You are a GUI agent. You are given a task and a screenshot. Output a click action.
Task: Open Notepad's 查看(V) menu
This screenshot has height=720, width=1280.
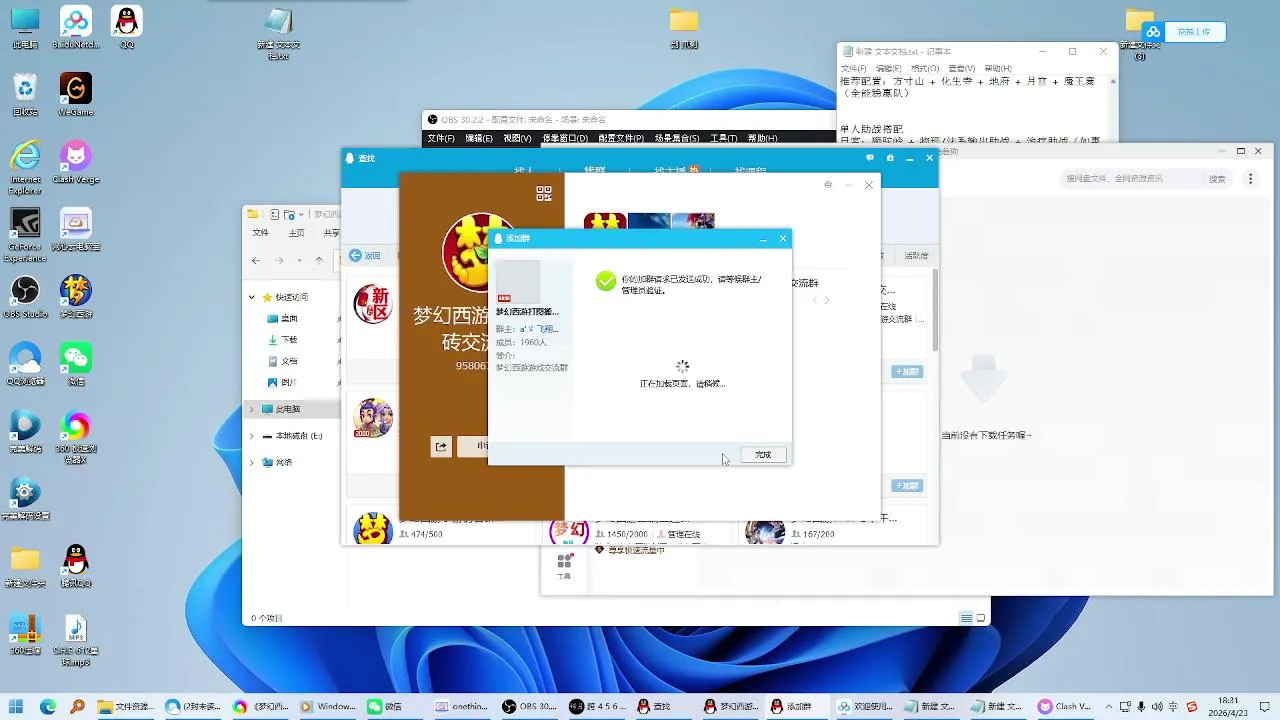(x=961, y=69)
